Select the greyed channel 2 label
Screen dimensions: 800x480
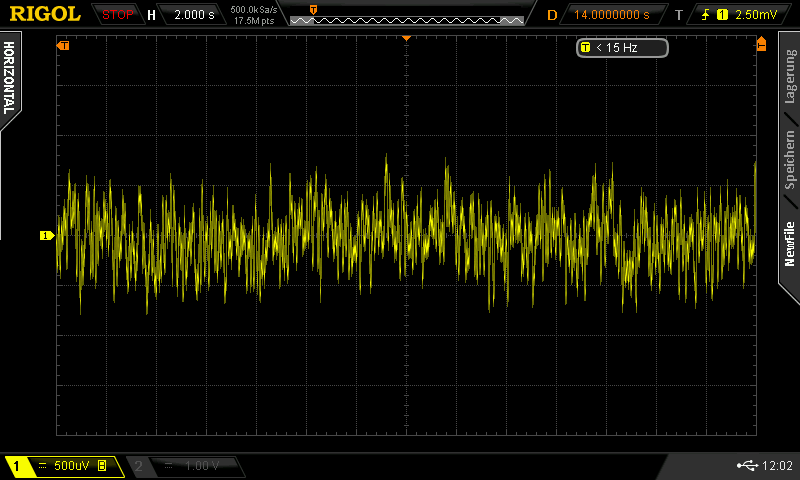coord(138,466)
